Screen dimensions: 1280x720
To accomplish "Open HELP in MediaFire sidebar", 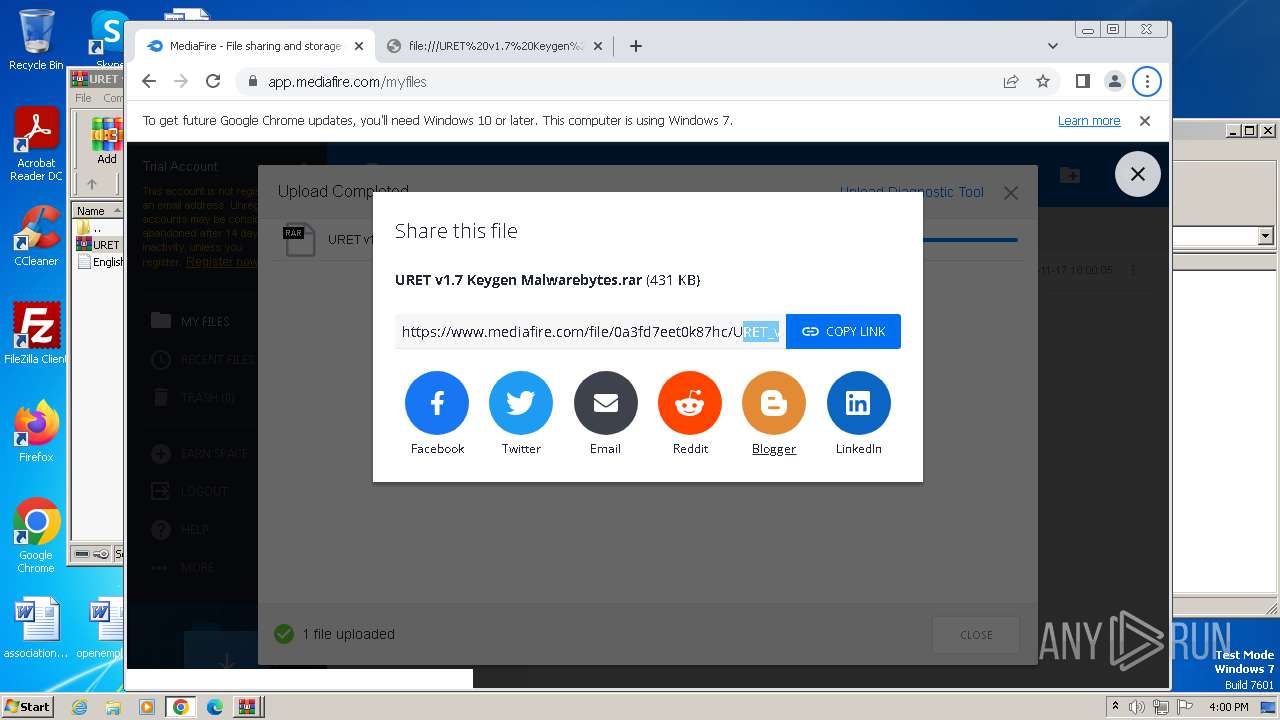I will pyautogui.click(x=180, y=530).
